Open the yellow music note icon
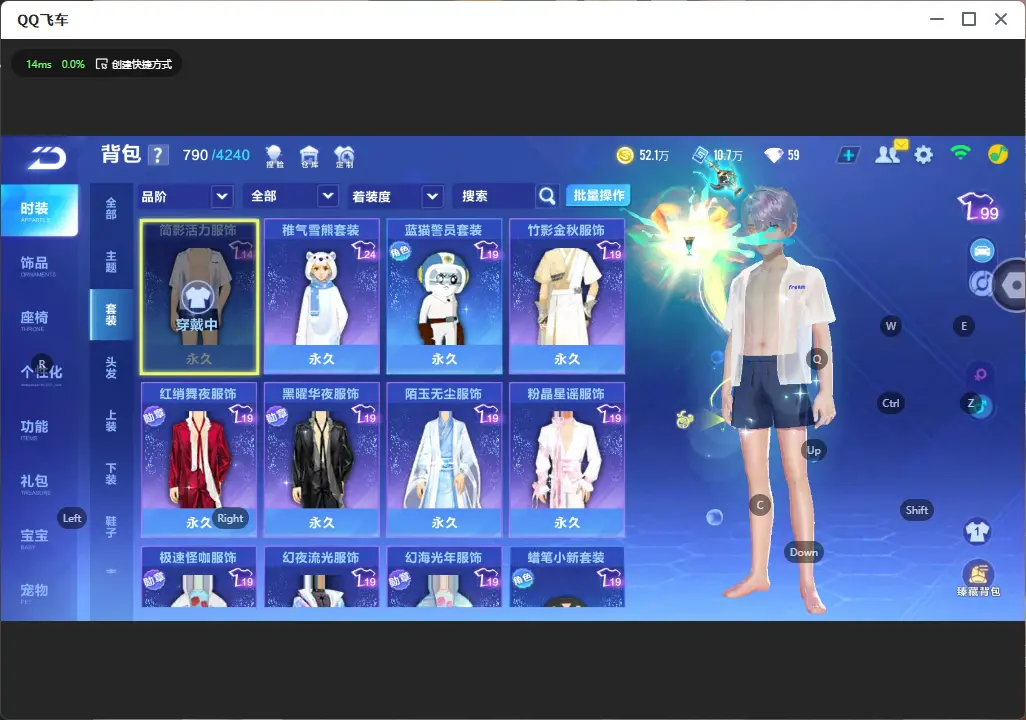The width and height of the screenshot is (1026, 720). [997, 154]
